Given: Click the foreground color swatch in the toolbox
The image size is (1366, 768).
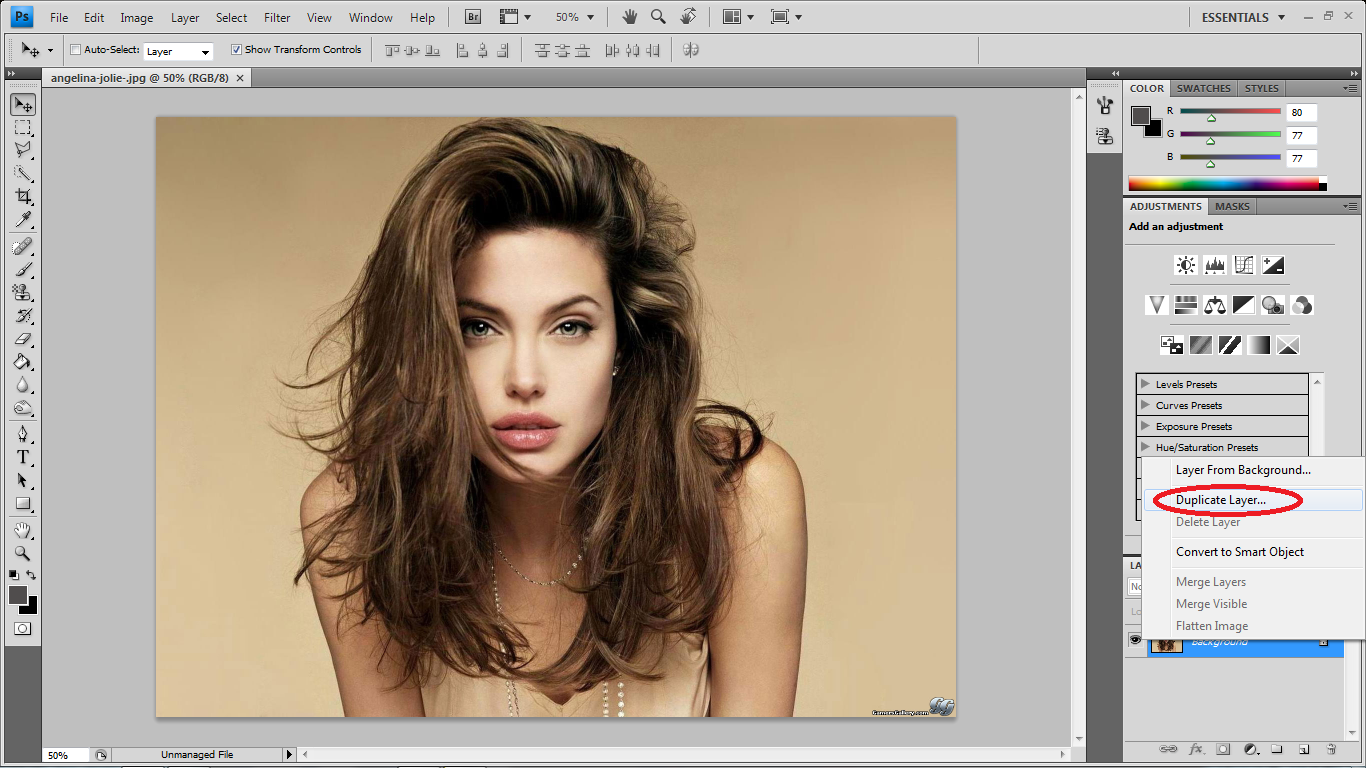Looking at the screenshot, I should pyautogui.click(x=18, y=595).
